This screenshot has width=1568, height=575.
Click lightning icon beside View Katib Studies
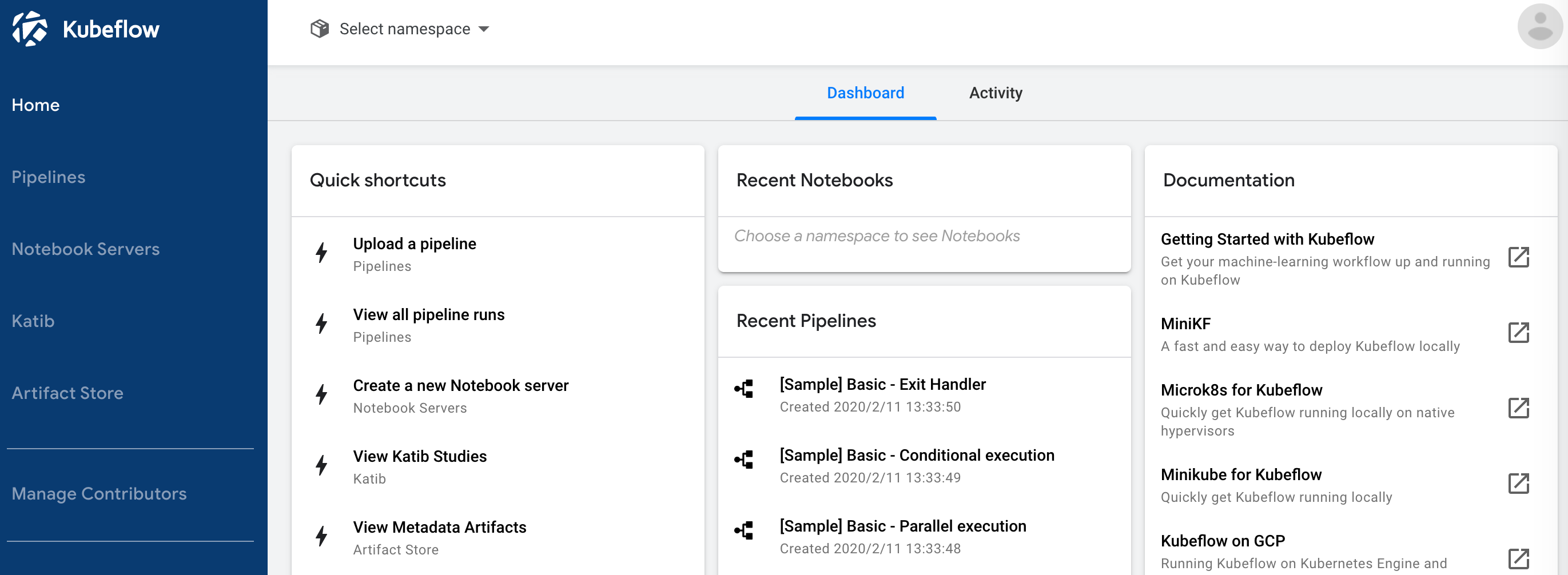point(322,465)
